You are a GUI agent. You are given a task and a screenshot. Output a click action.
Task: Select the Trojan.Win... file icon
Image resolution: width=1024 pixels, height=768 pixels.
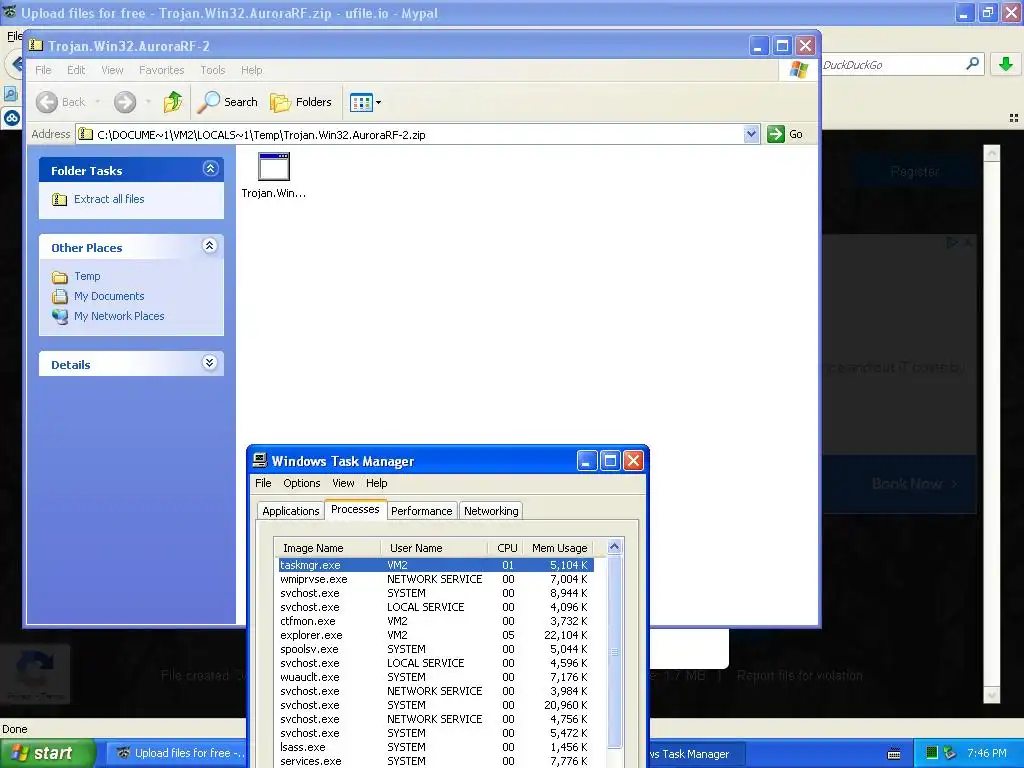pos(274,167)
